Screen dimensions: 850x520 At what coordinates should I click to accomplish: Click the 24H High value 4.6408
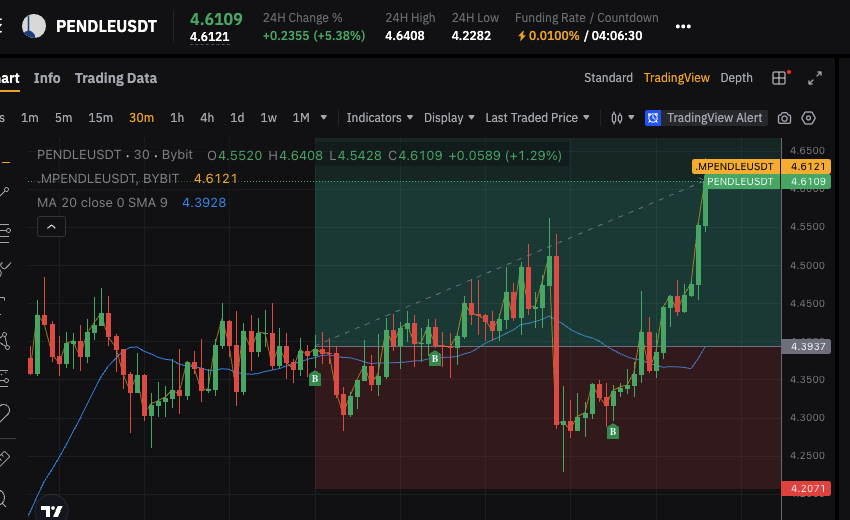(x=405, y=36)
